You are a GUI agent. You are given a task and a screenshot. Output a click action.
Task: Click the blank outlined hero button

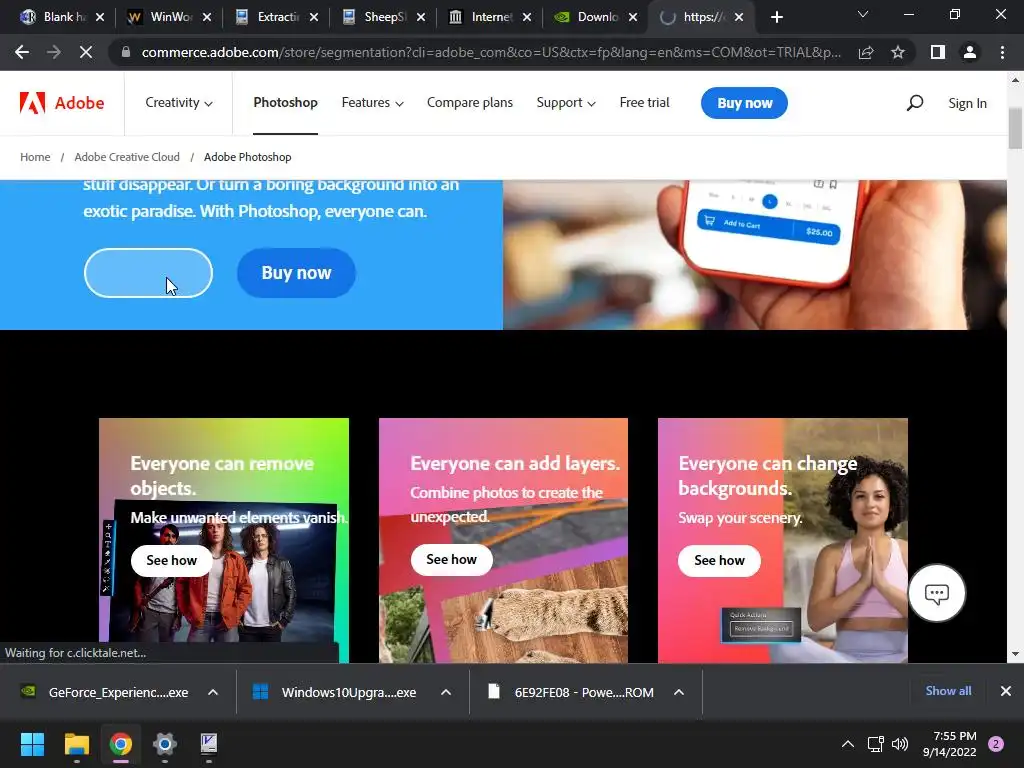point(148,273)
